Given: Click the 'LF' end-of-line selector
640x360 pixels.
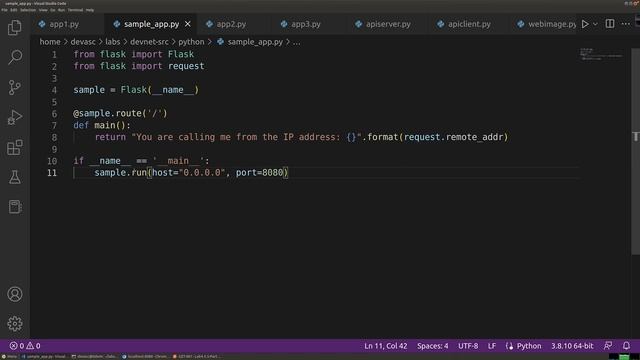Looking at the screenshot, I should tap(492, 346).
